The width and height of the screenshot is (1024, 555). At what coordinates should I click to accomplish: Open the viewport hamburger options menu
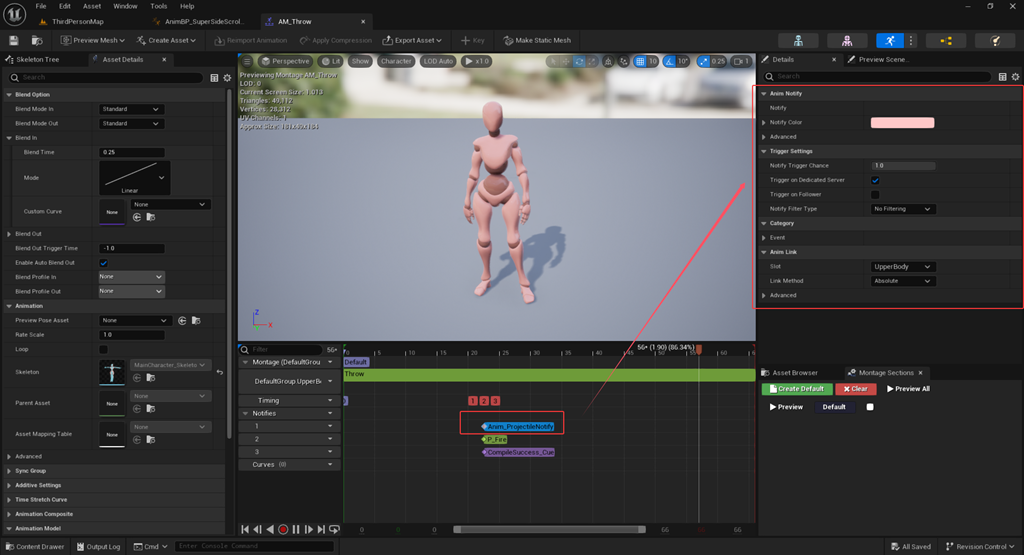[247, 61]
